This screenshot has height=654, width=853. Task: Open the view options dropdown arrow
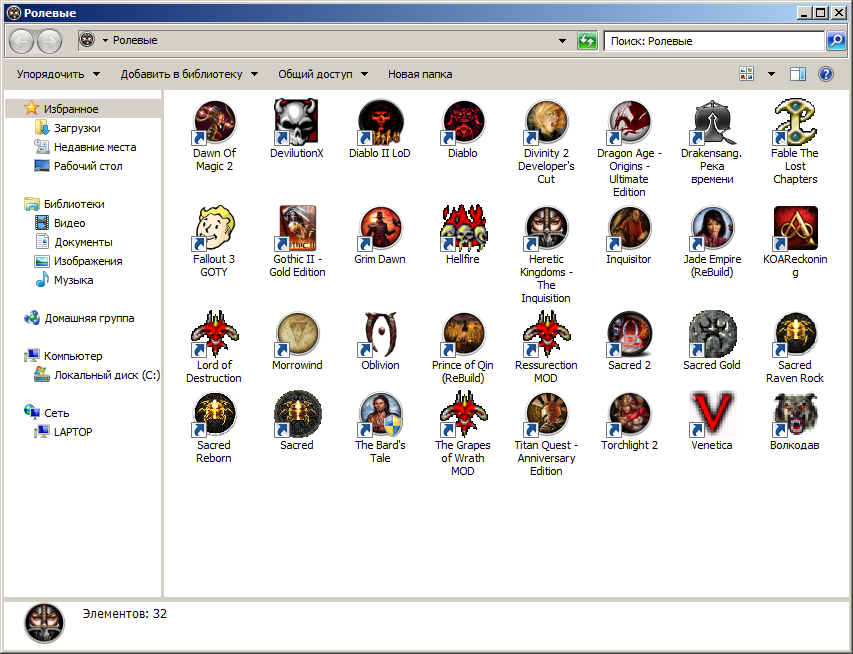point(771,74)
